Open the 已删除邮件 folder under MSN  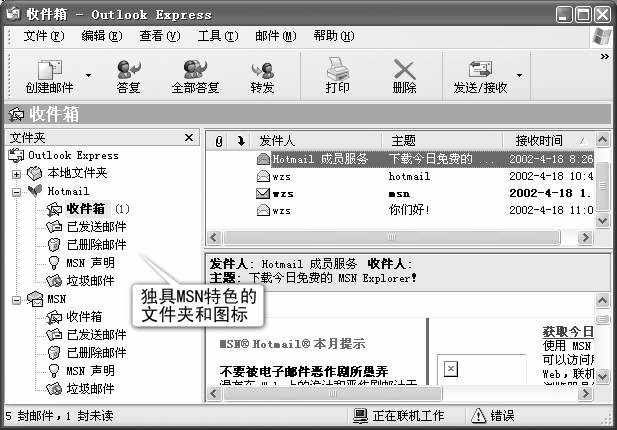coord(86,353)
